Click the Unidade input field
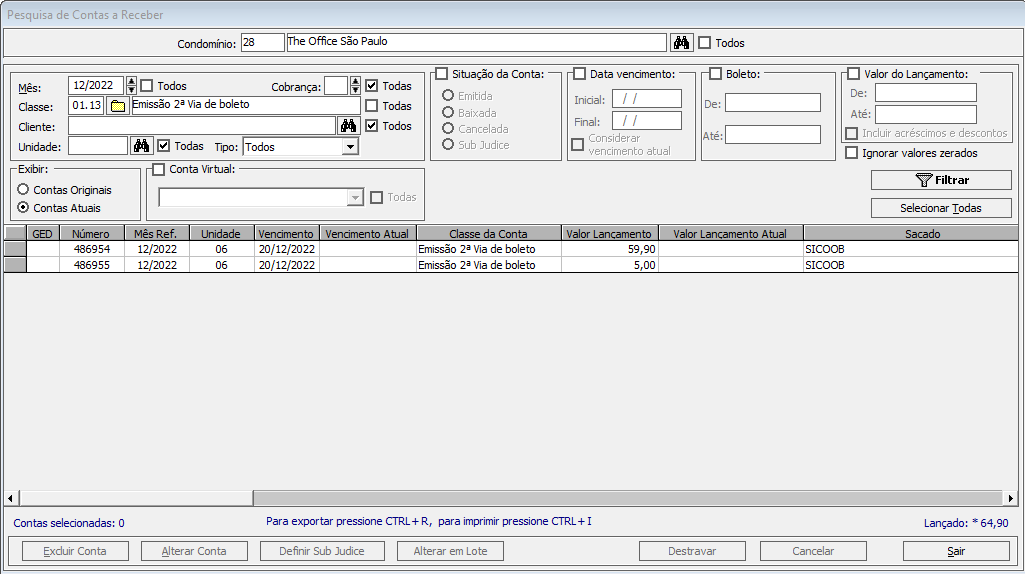Image resolution: width=1025 pixels, height=574 pixels. tap(98, 146)
